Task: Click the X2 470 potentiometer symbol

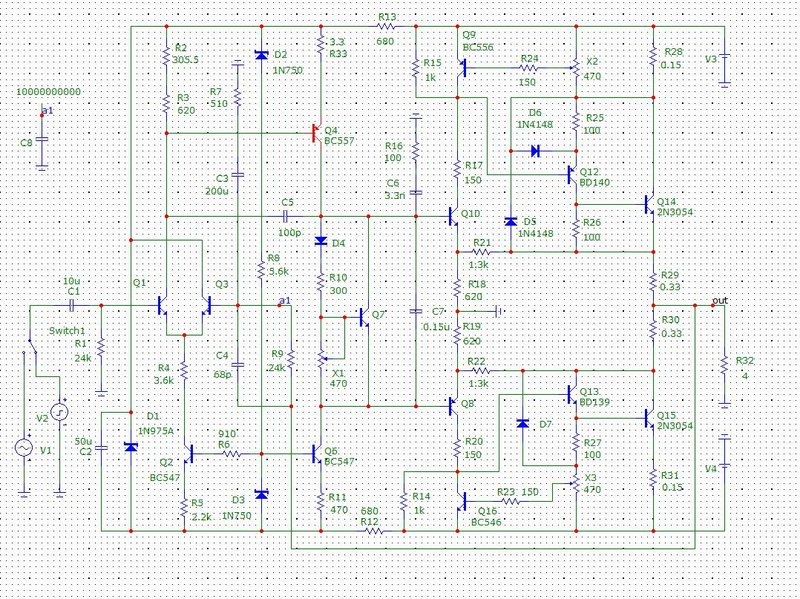Action: [x=576, y=67]
